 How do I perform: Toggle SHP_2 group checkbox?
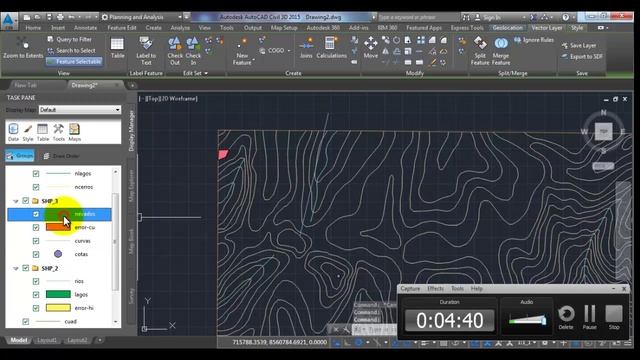pyautogui.click(x=26, y=268)
